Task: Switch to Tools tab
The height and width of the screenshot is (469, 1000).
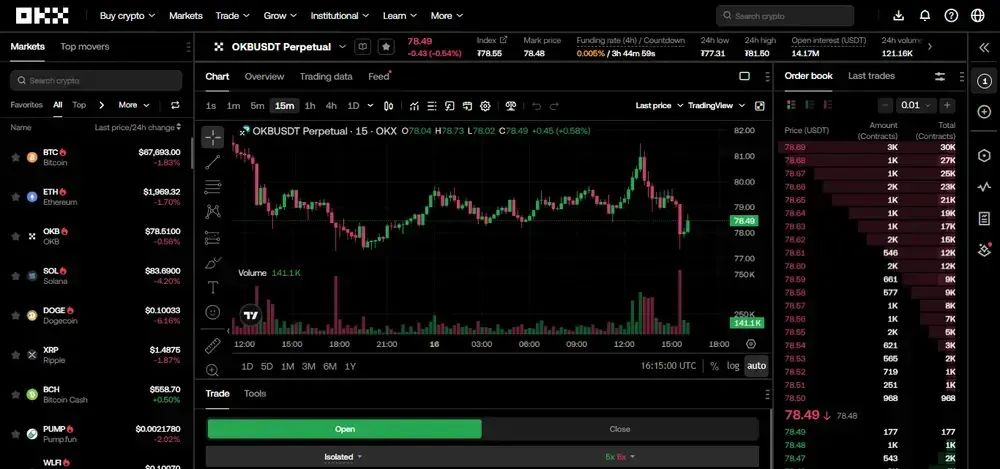Action: (x=255, y=394)
